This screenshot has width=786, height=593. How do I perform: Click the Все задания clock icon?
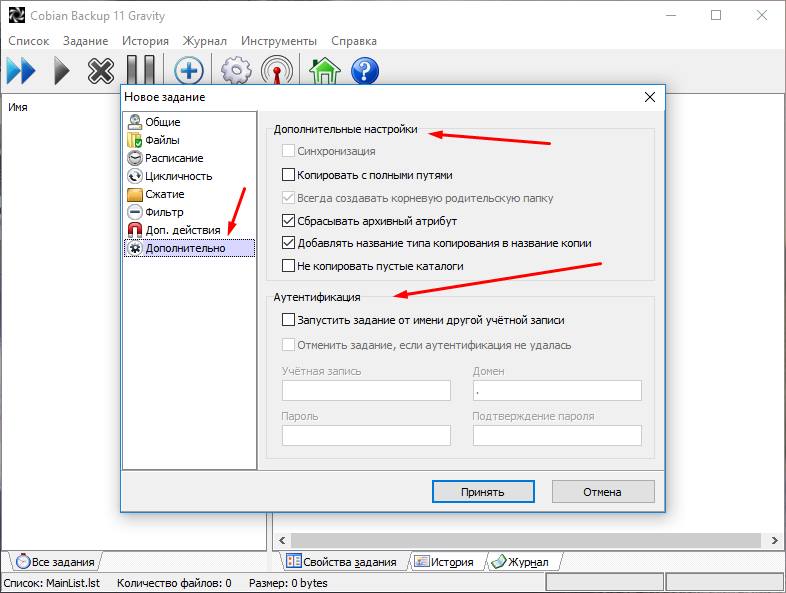click(23, 561)
